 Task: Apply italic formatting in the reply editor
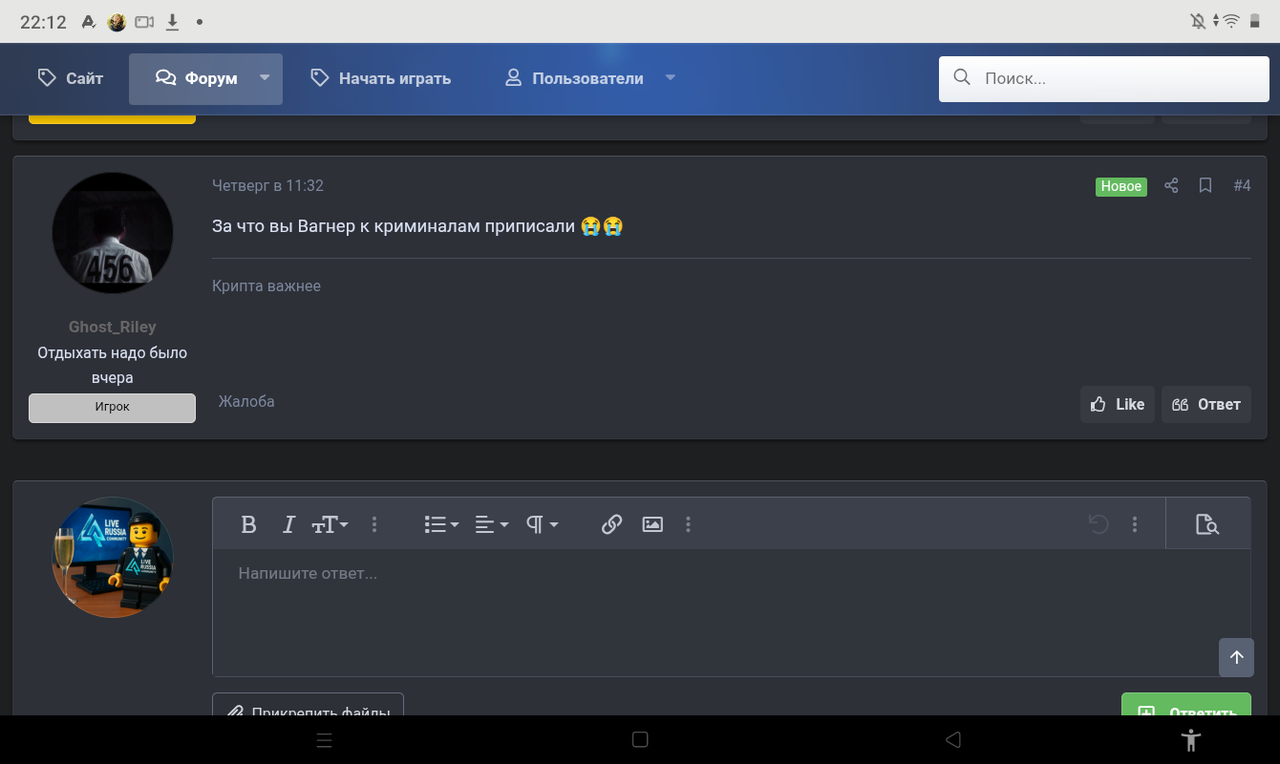point(288,523)
